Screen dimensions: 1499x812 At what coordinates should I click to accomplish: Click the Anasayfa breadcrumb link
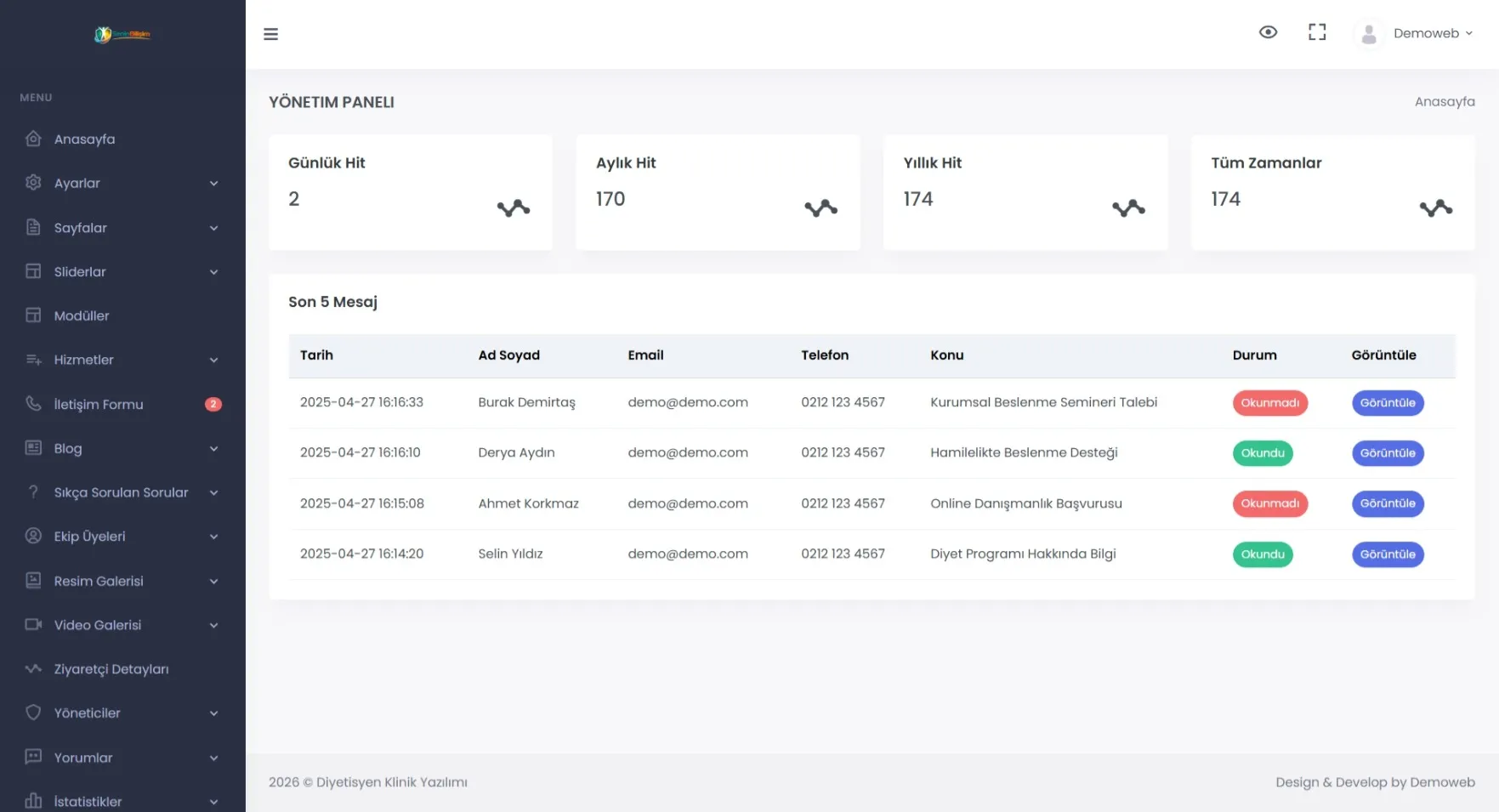pos(1444,102)
